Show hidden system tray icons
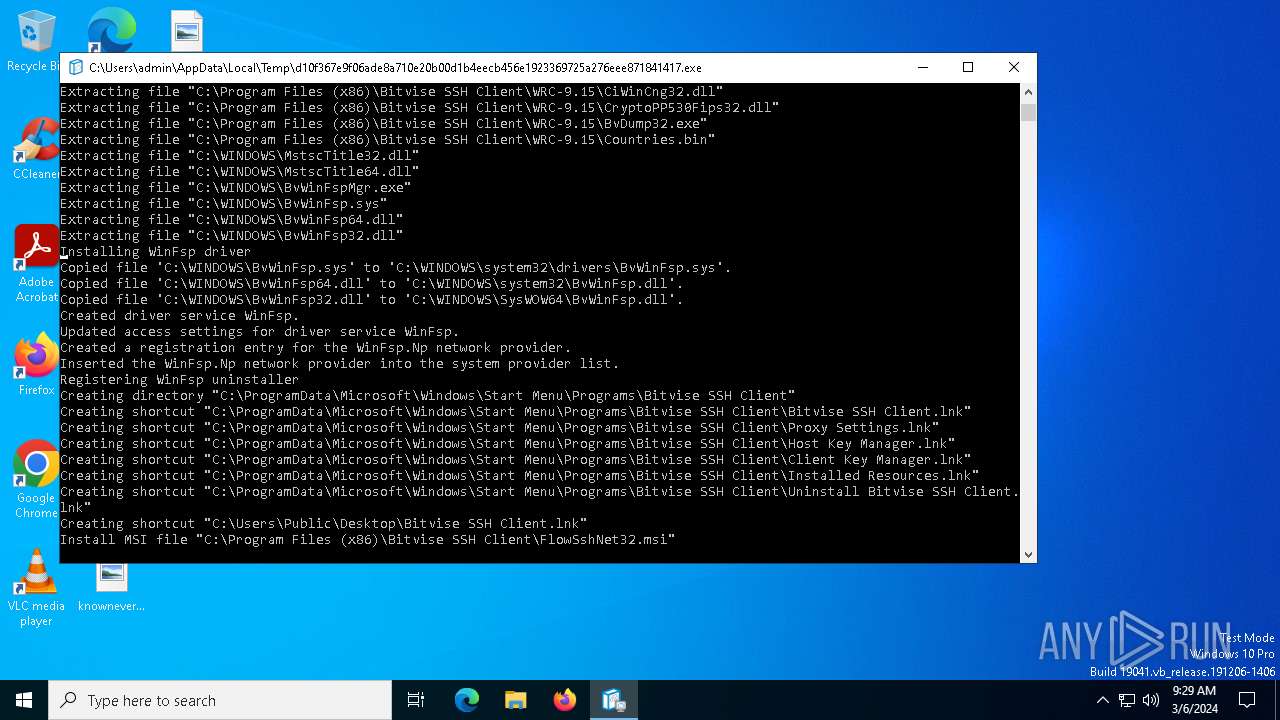1280x720 pixels. (x=1103, y=700)
